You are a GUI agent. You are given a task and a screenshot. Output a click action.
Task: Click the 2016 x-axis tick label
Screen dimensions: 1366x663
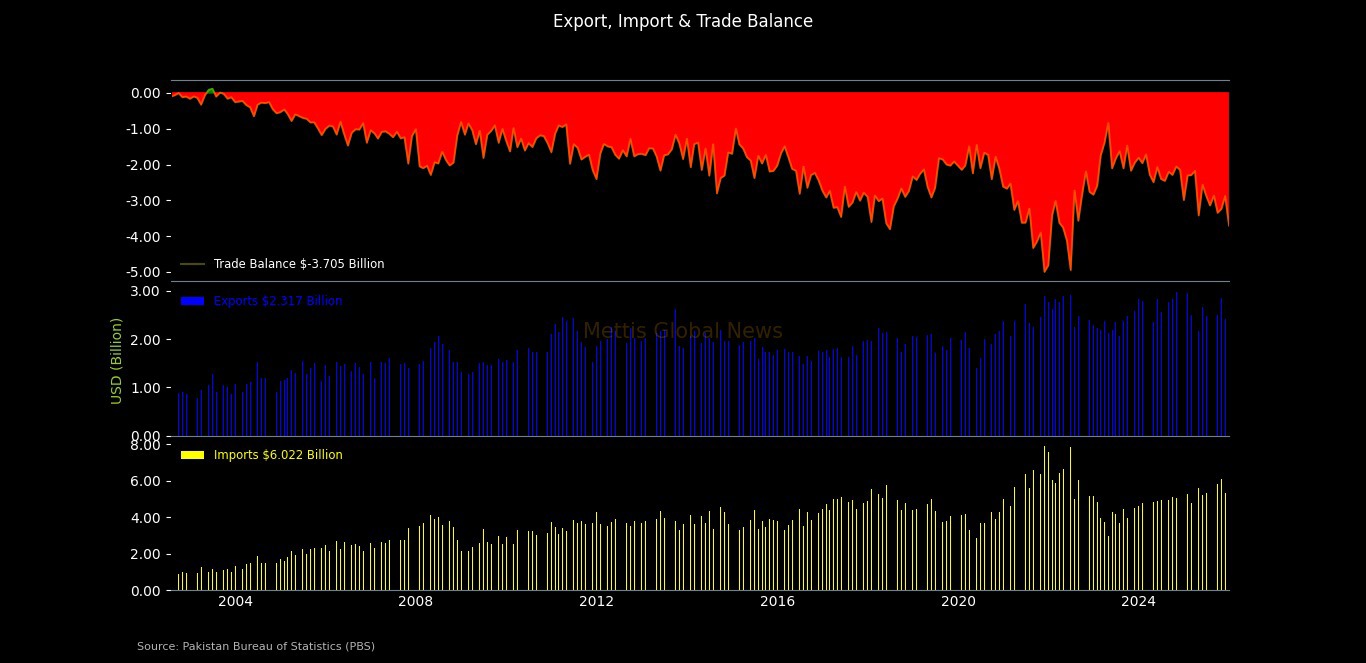click(777, 602)
